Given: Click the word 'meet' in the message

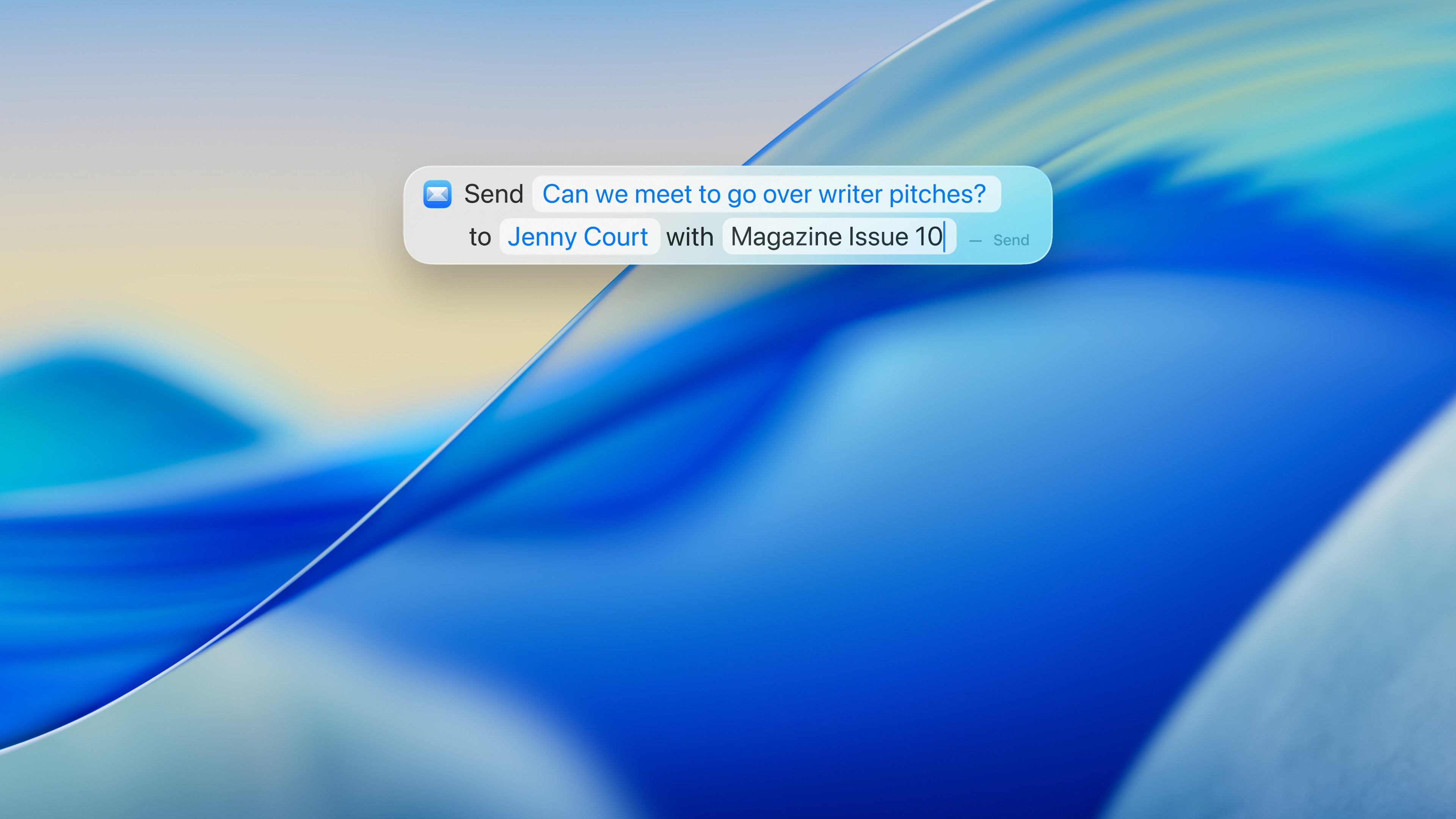Looking at the screenshot, I should point(664,195).
